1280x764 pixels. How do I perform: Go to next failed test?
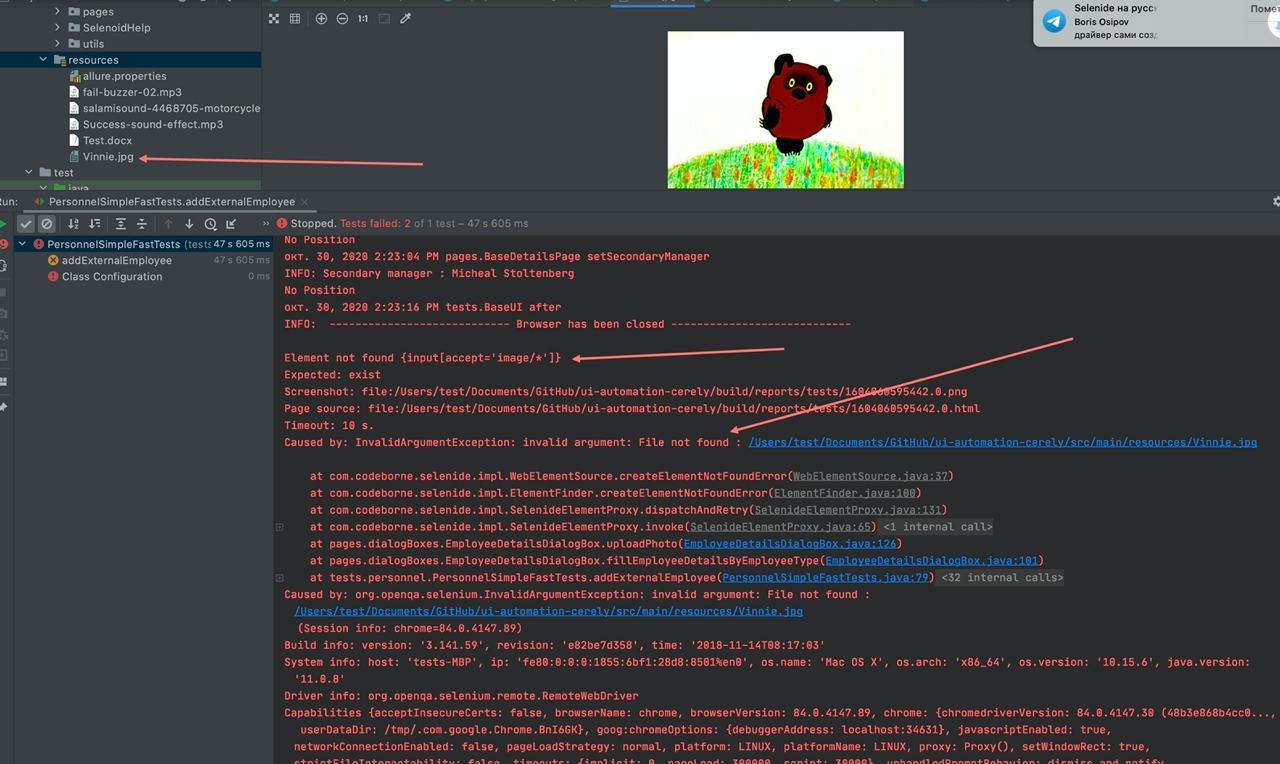coord(189,224)
